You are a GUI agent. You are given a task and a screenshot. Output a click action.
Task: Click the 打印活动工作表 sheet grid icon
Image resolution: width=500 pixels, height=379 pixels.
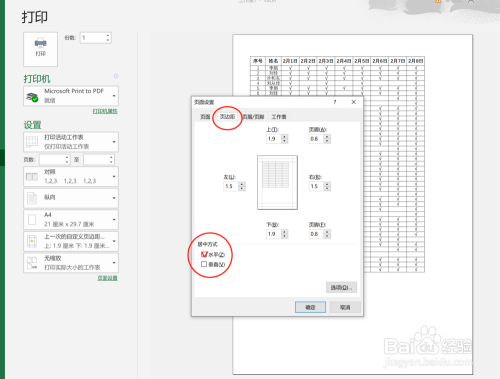(32, 142)
